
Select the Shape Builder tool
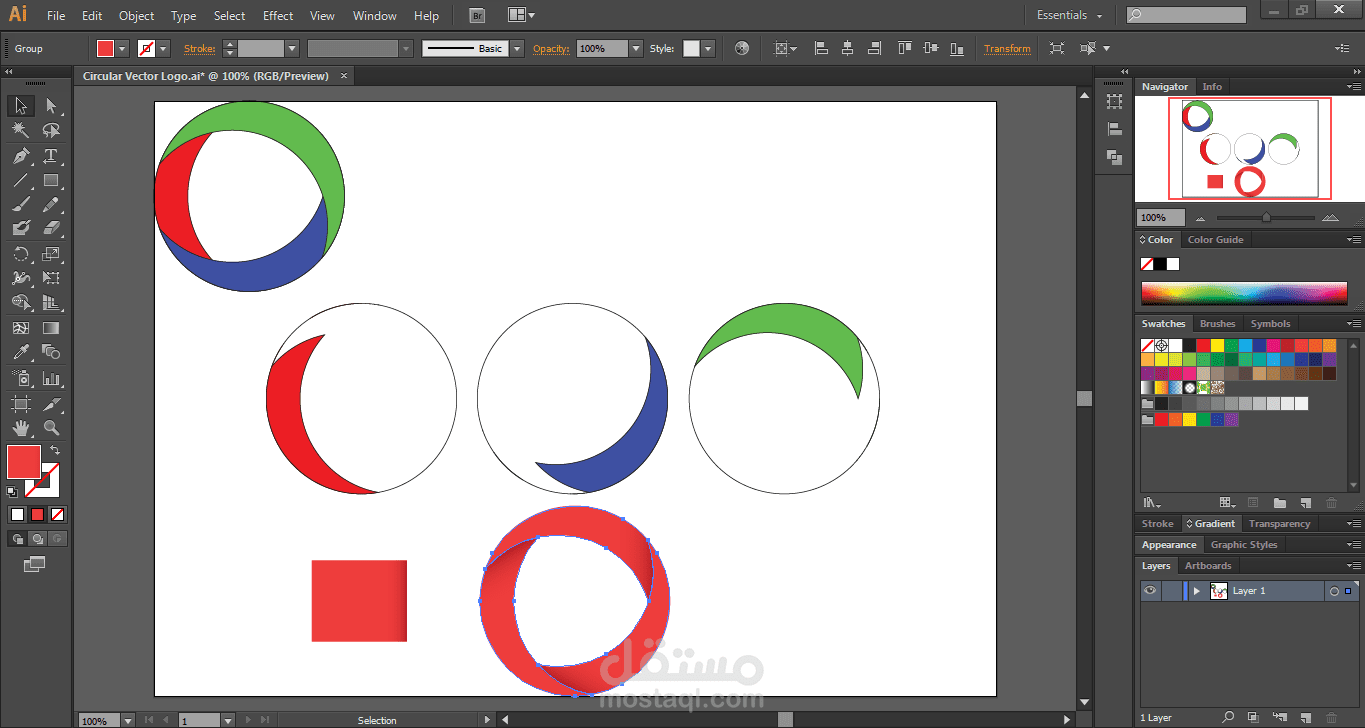[x=20, y=303]
